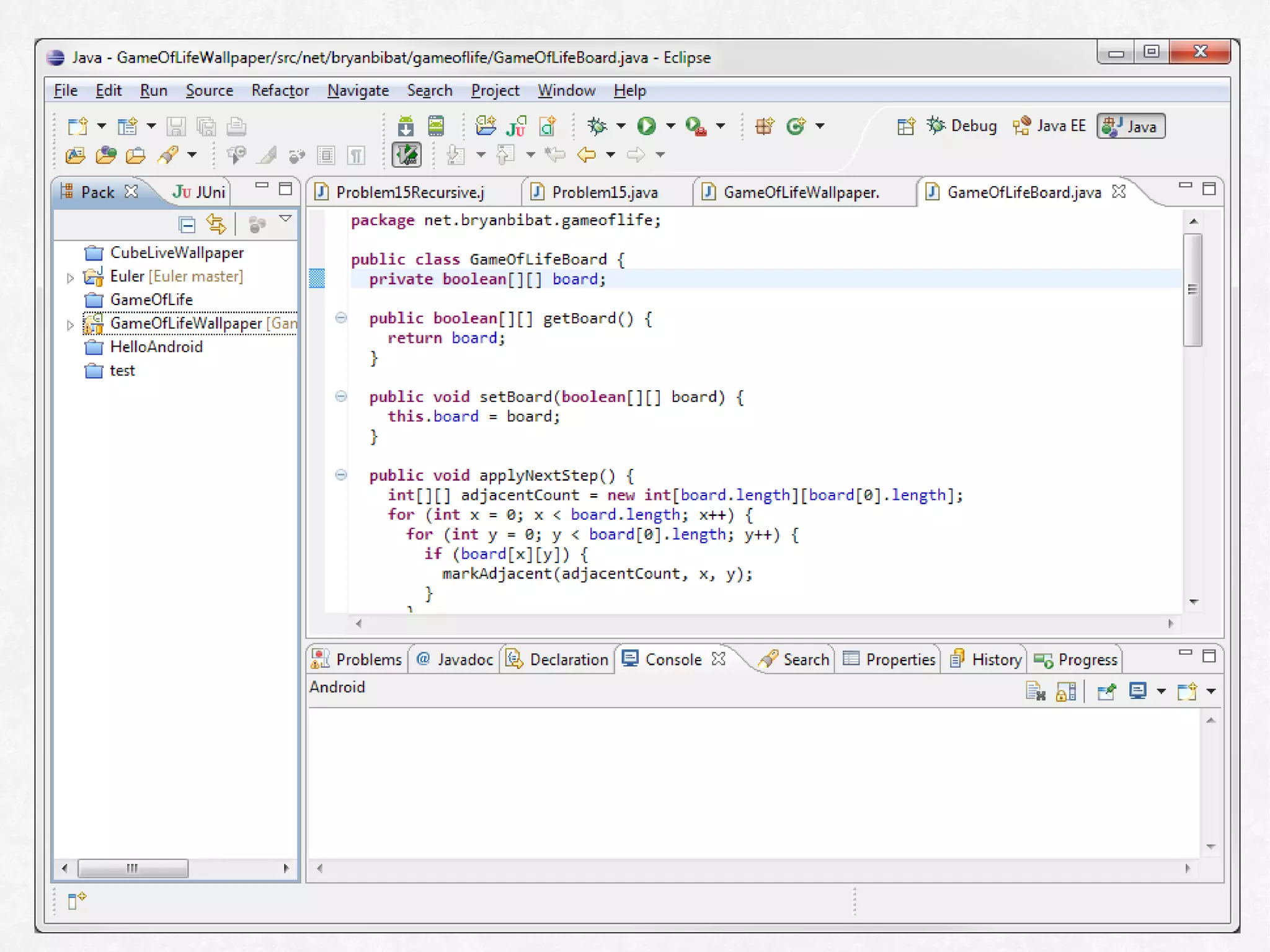This screenshot has height=952, width=1270.
Task: Click the New JUnit Test Case icon
Action: coord(516,126)
